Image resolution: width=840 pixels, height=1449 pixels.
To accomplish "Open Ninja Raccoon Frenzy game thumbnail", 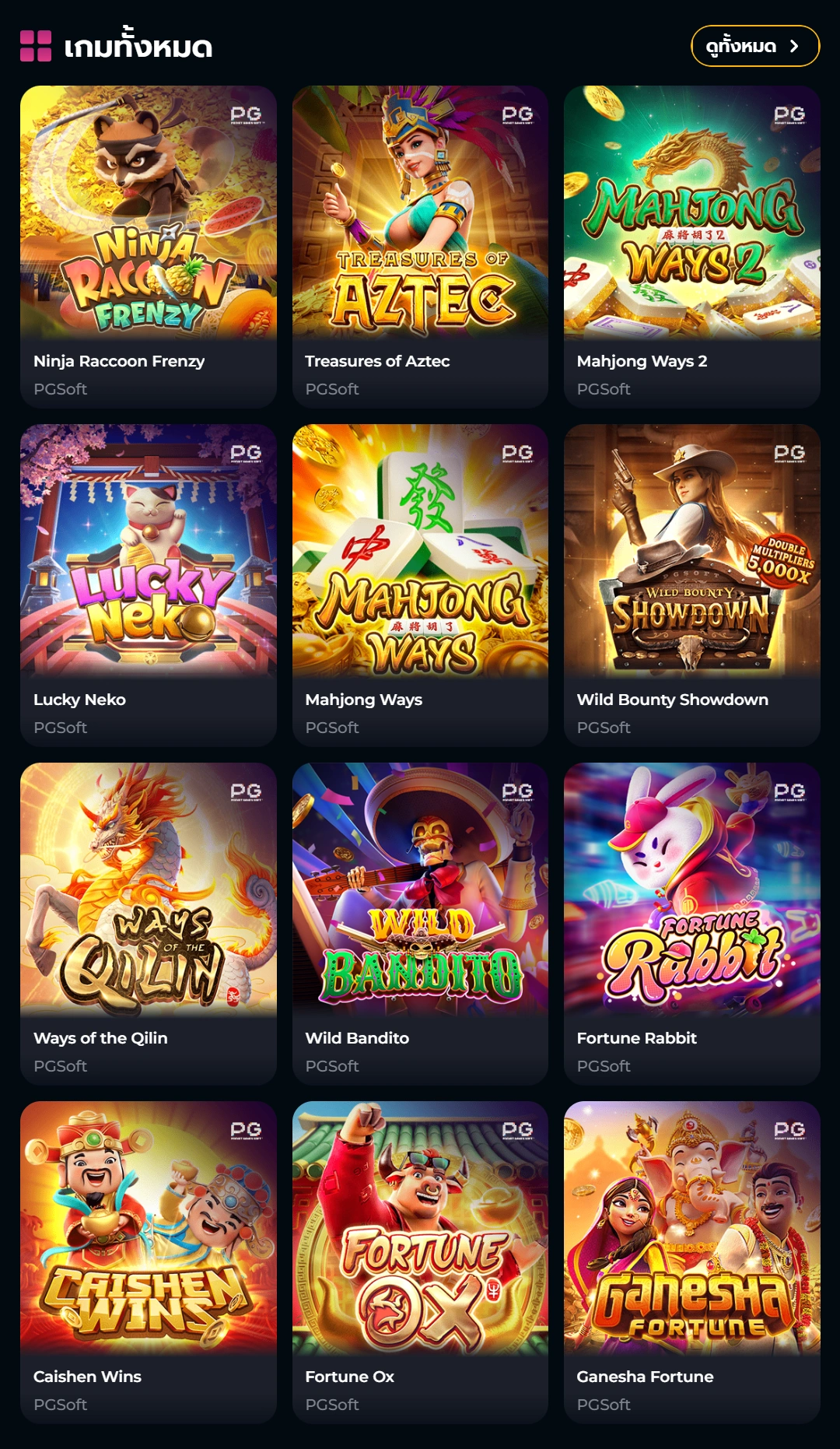I will pos(149,212).
